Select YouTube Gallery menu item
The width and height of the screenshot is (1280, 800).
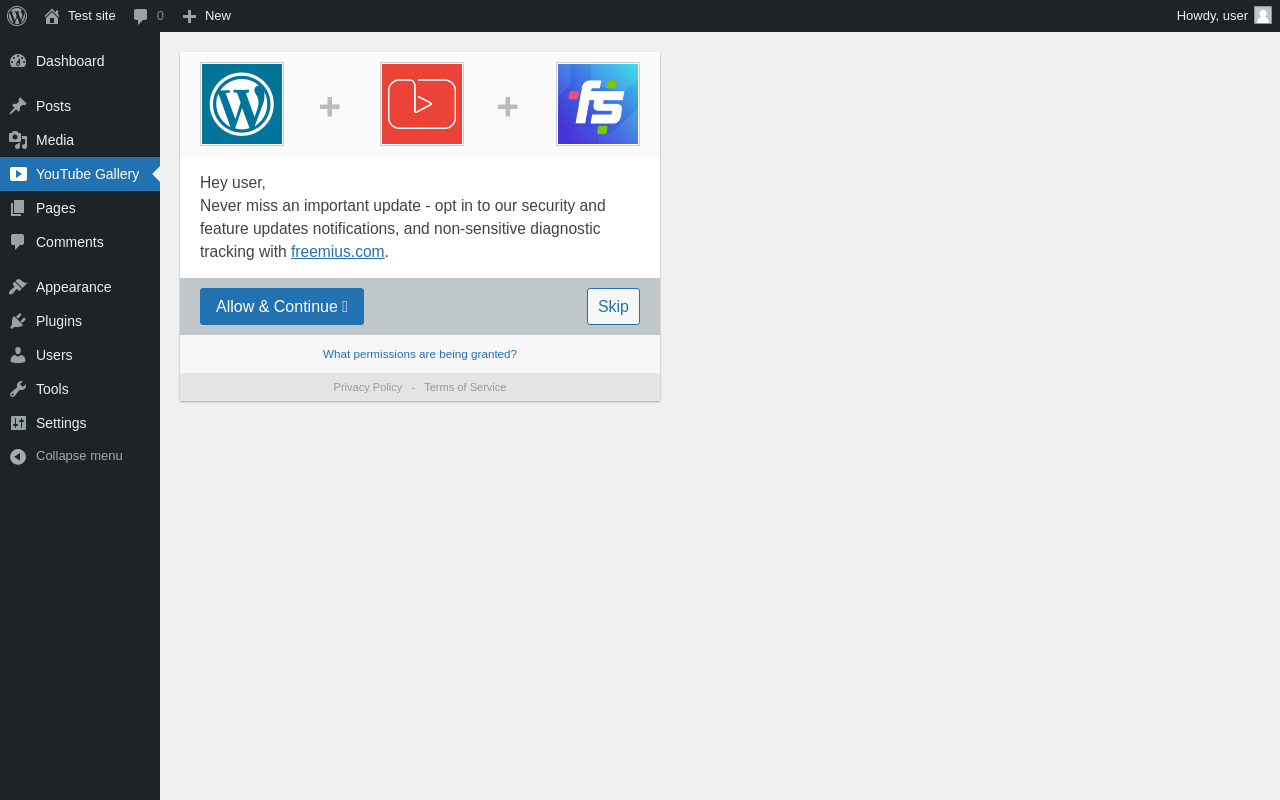pos(80,174)
